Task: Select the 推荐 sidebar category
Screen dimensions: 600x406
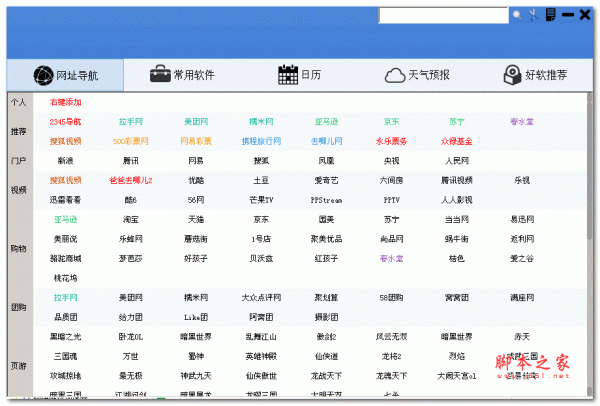Action: (18, 132)
